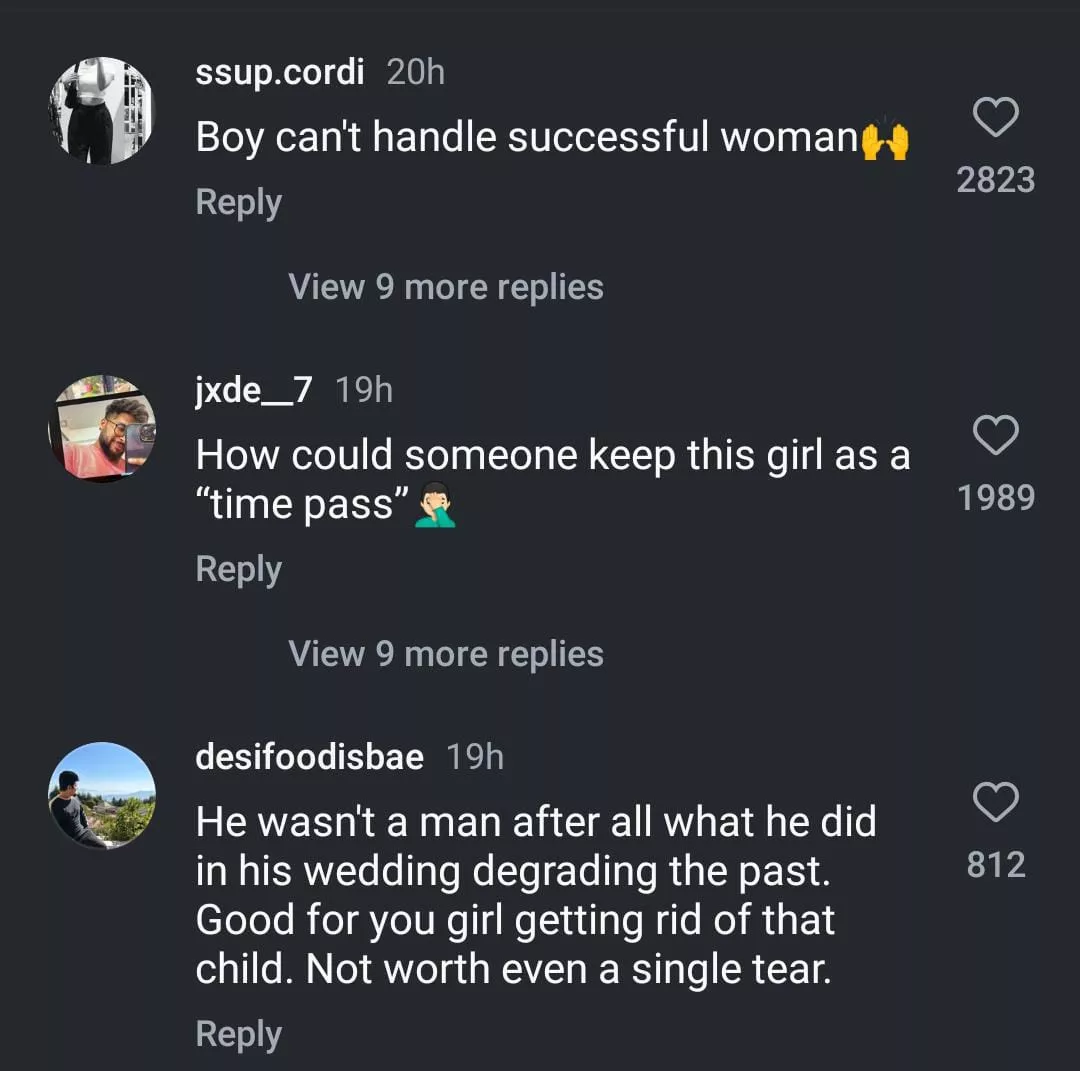This screenshot has width=1080, height=1071.
Task: Click the 2823 like count
Action: pyautogui.click(x=995, y=180)
